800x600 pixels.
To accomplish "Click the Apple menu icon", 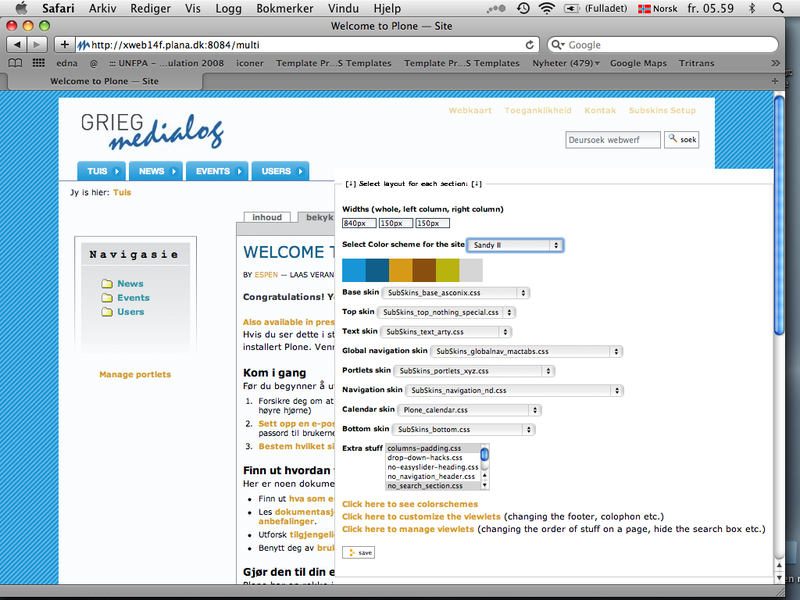I will (20, 8).
